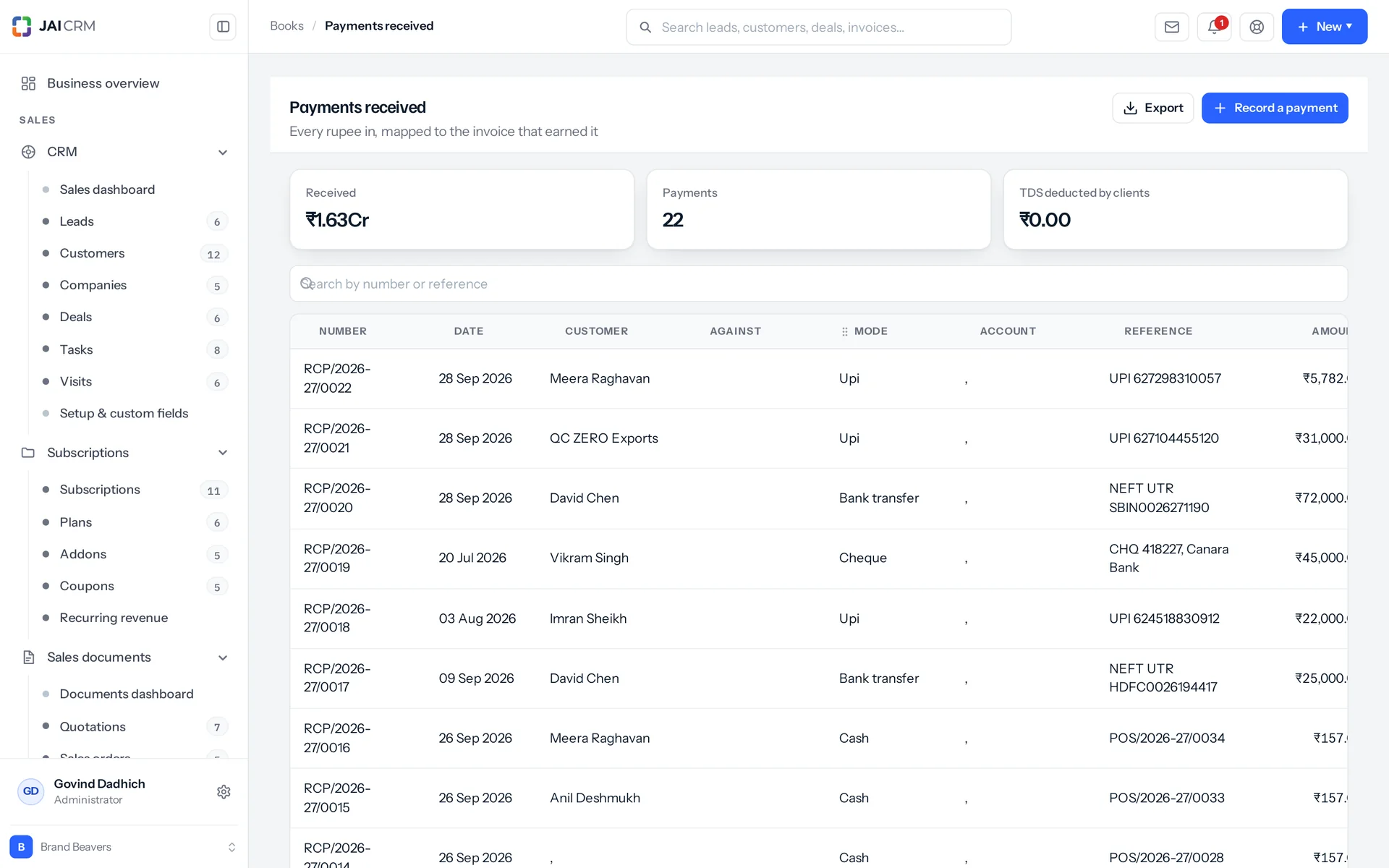Click the search magnifier icon in top bar
The image size is (1389, 868).
point(645,27)
